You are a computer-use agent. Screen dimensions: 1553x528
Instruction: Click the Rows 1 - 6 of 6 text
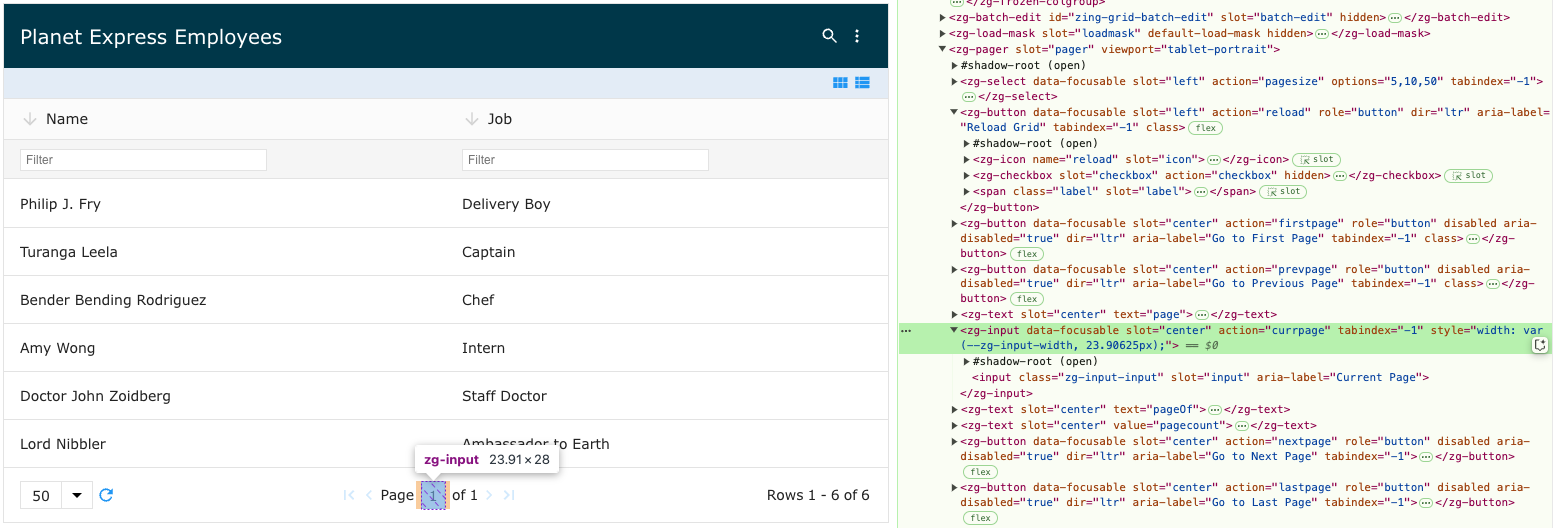[818, 495]
